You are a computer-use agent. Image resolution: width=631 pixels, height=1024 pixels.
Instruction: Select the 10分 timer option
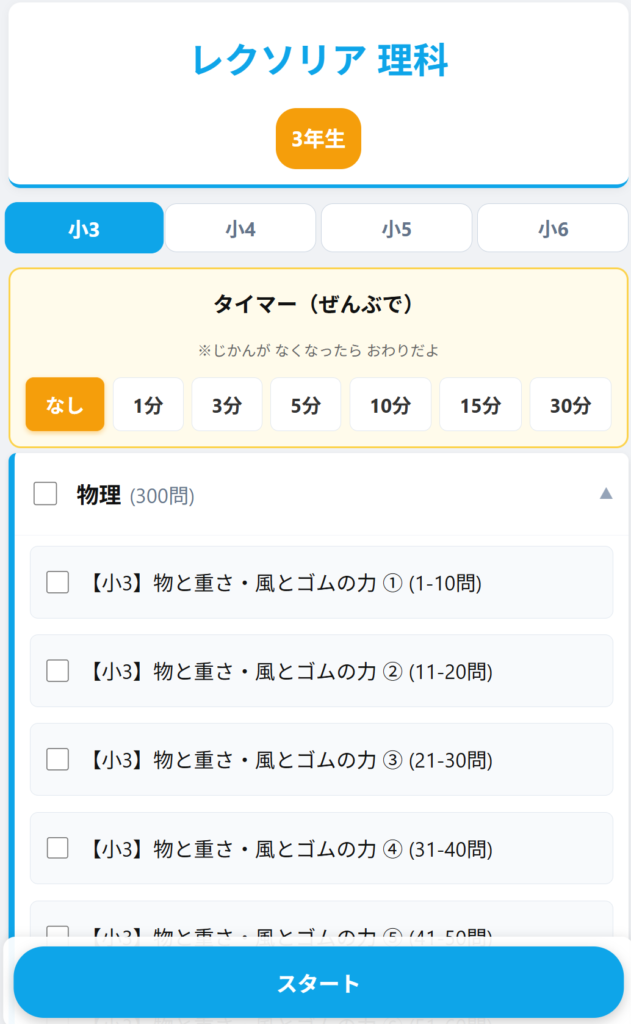click(x=390, y=405)
